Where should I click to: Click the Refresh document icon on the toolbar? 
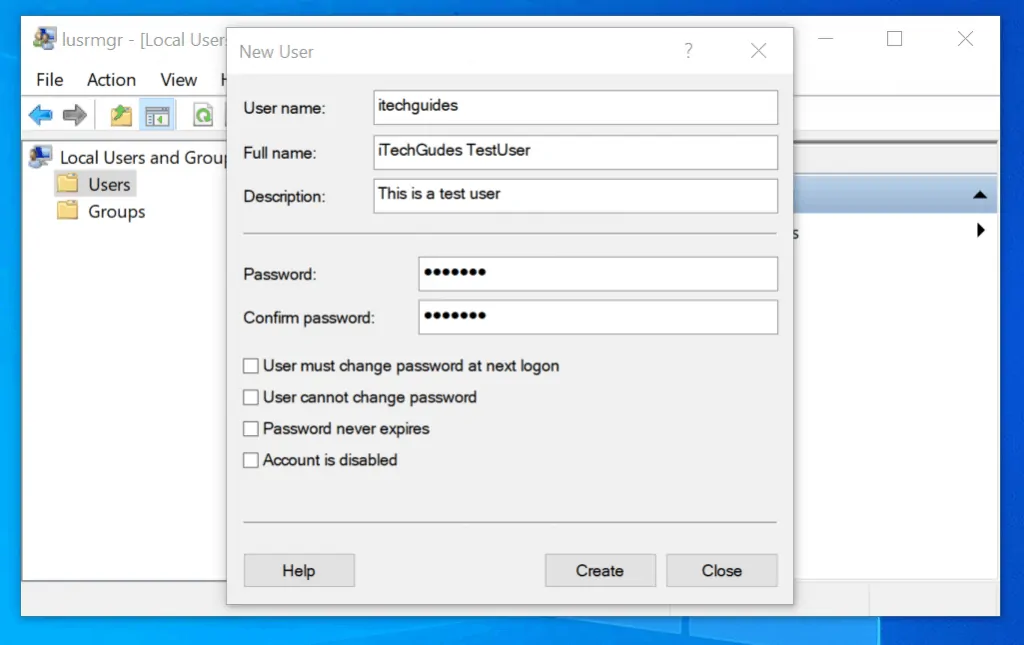pos(202,114)
